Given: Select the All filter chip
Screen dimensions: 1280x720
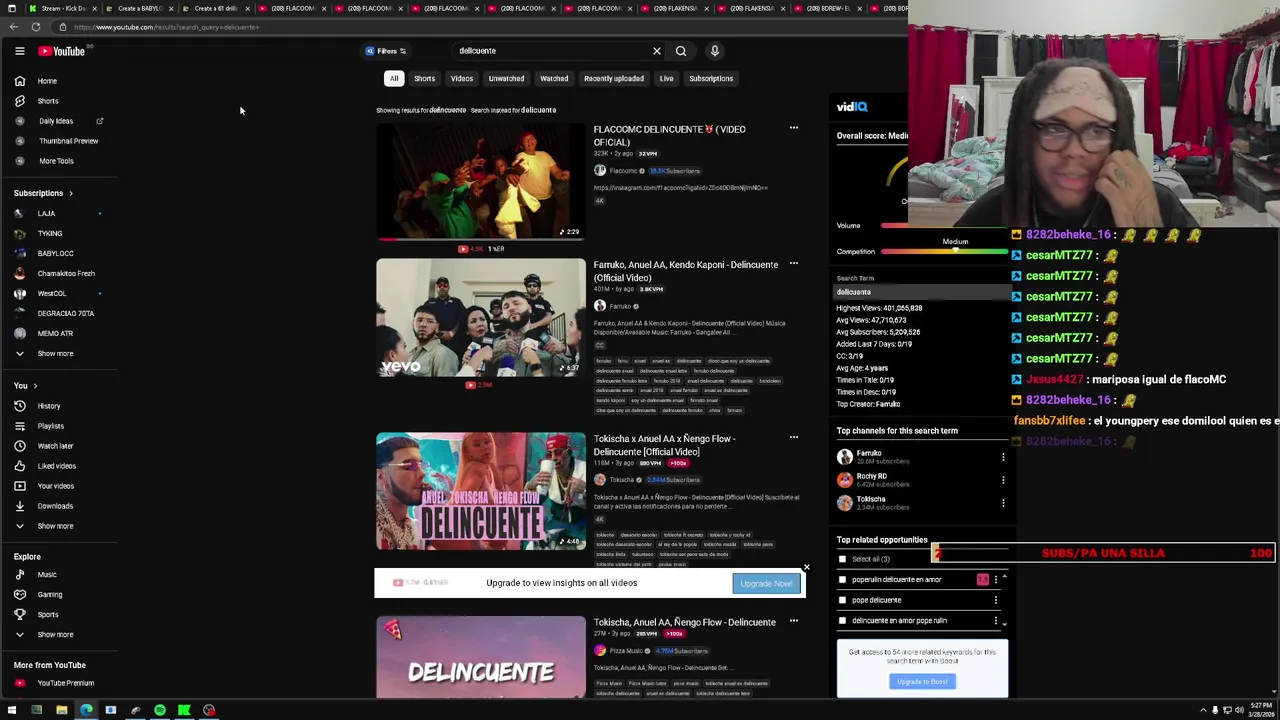Looking at the screenshot, I should (x=394, y=78).
